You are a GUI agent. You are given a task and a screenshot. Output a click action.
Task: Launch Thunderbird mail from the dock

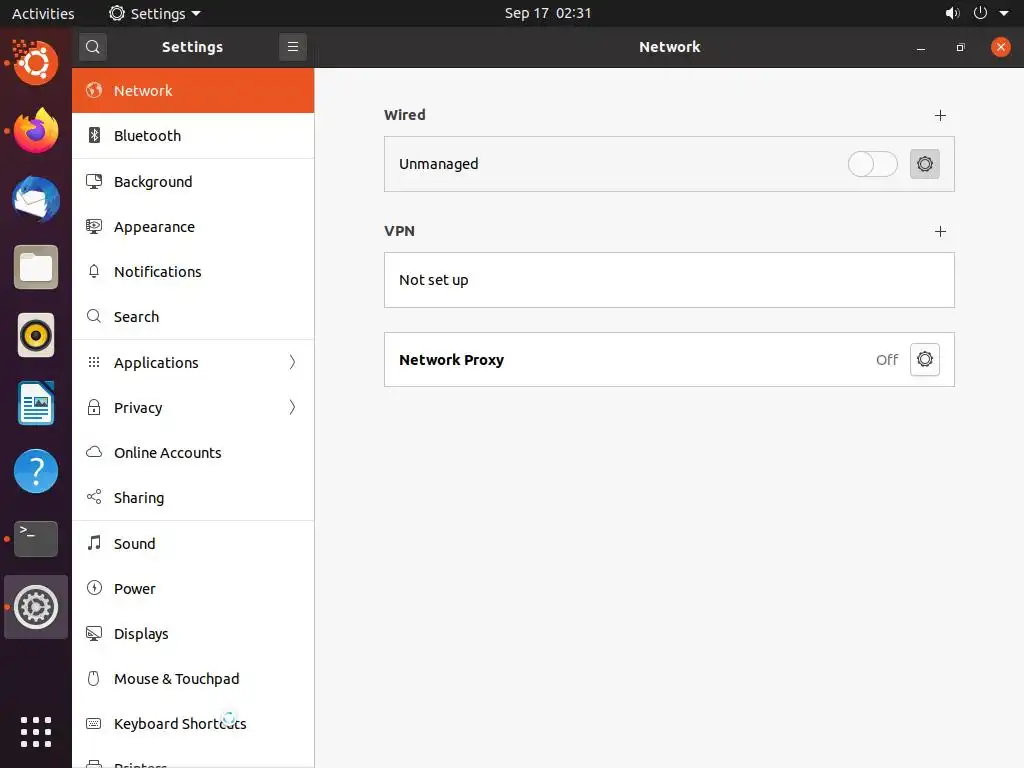click(36, 199)
